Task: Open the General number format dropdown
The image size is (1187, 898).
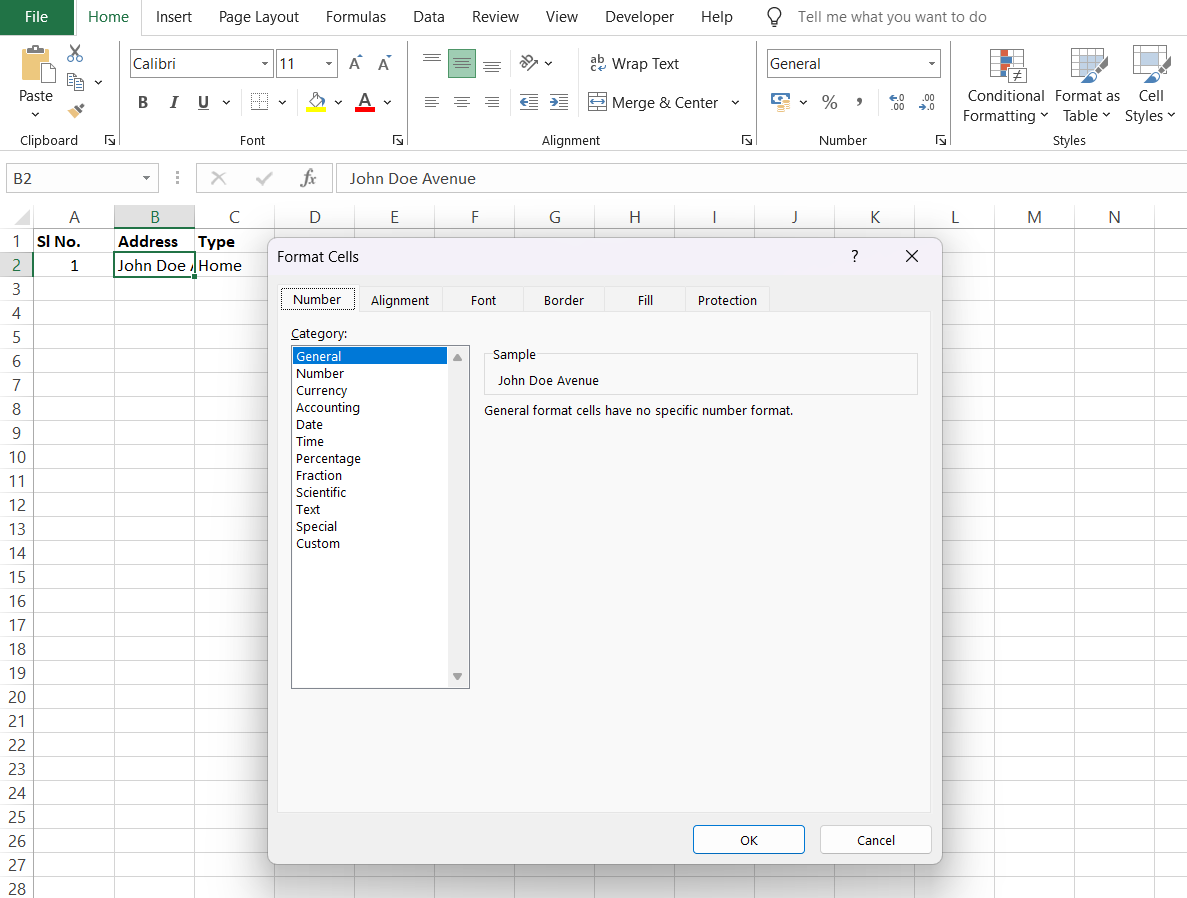Action: 931,64
